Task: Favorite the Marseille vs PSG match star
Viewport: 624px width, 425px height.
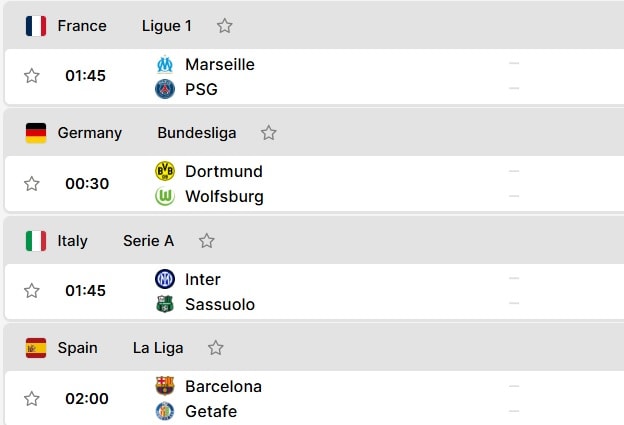Action: pyautogui.click(x=32, y=76)
